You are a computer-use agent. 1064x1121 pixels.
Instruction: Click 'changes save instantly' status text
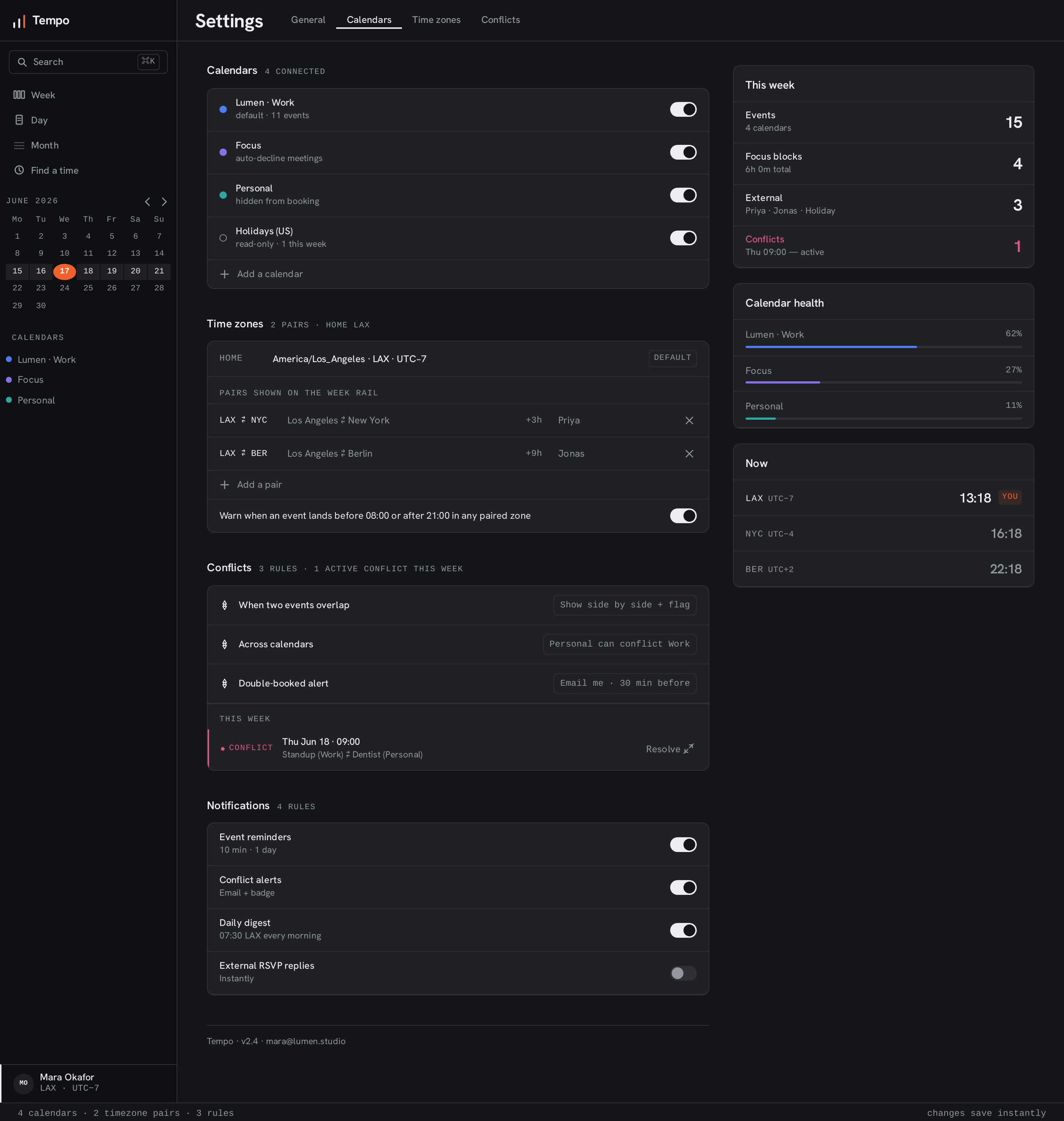[986, 1113]
